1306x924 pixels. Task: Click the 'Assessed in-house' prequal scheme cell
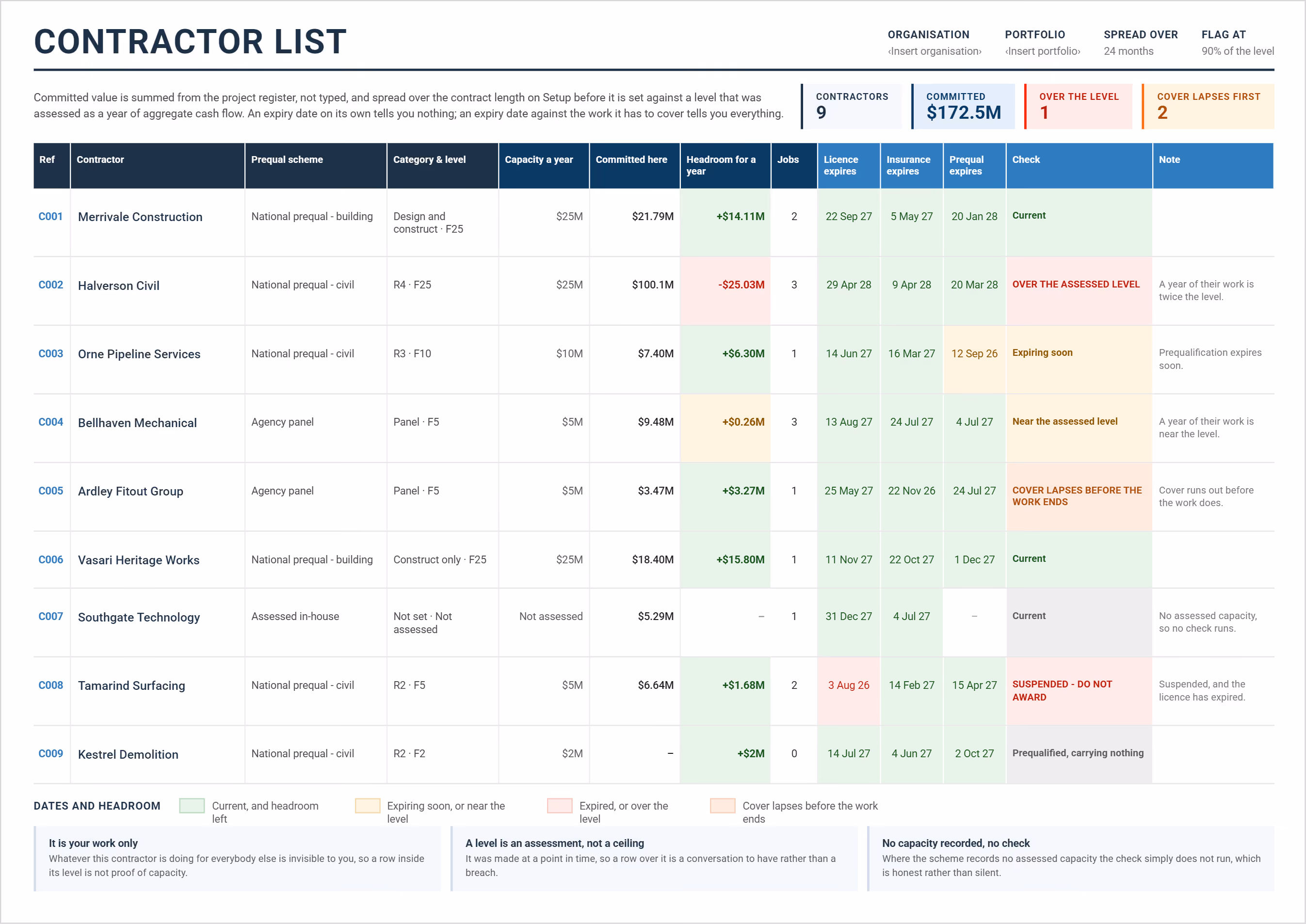[316, 622]
